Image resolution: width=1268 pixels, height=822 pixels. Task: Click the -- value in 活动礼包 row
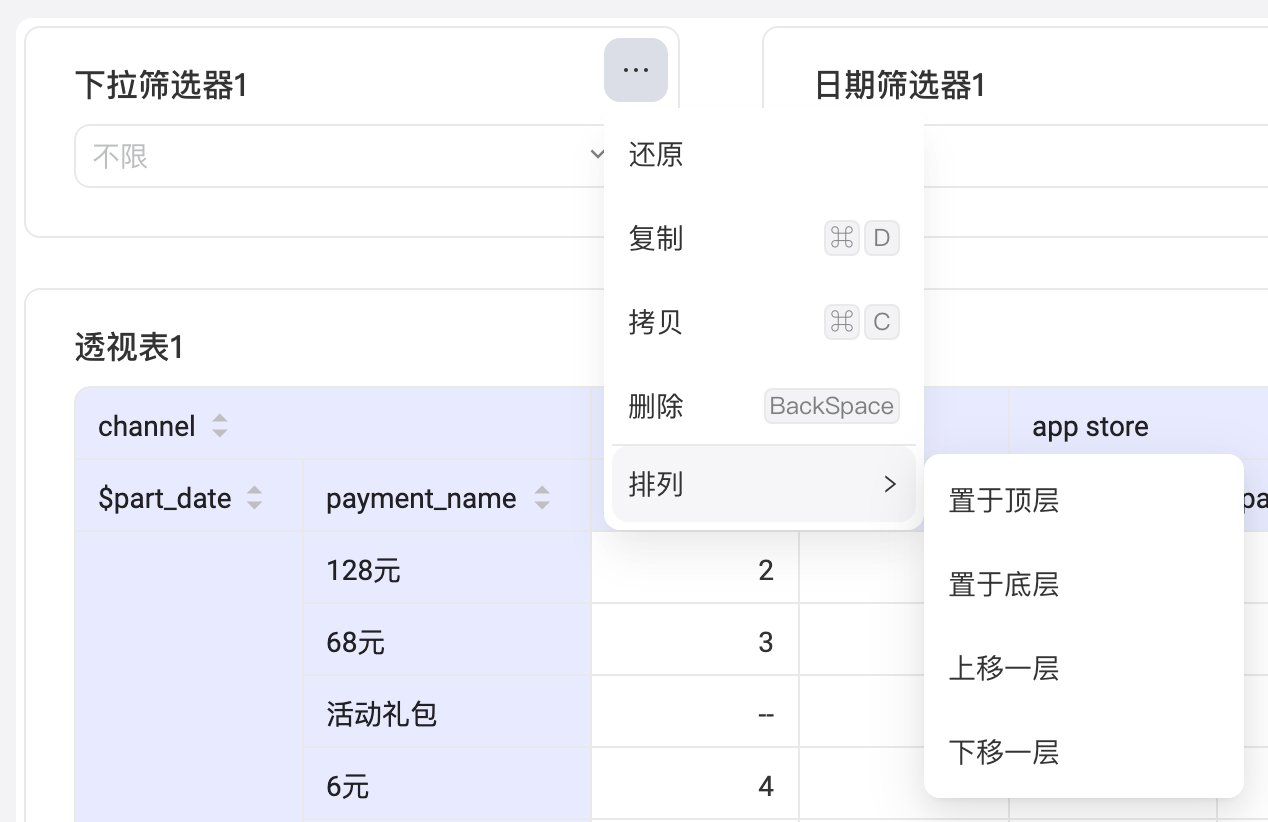click(766, 715)
